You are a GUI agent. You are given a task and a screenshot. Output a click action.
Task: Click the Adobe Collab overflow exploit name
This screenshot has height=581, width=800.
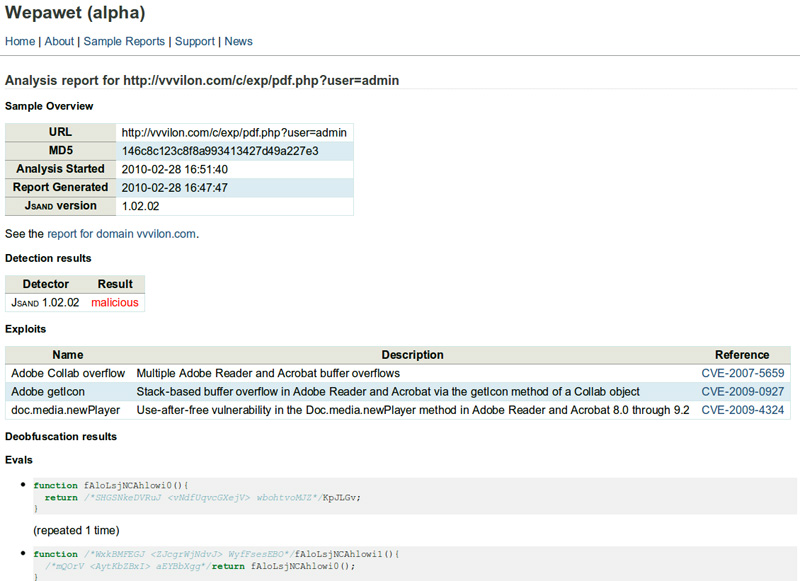(69, 372)
